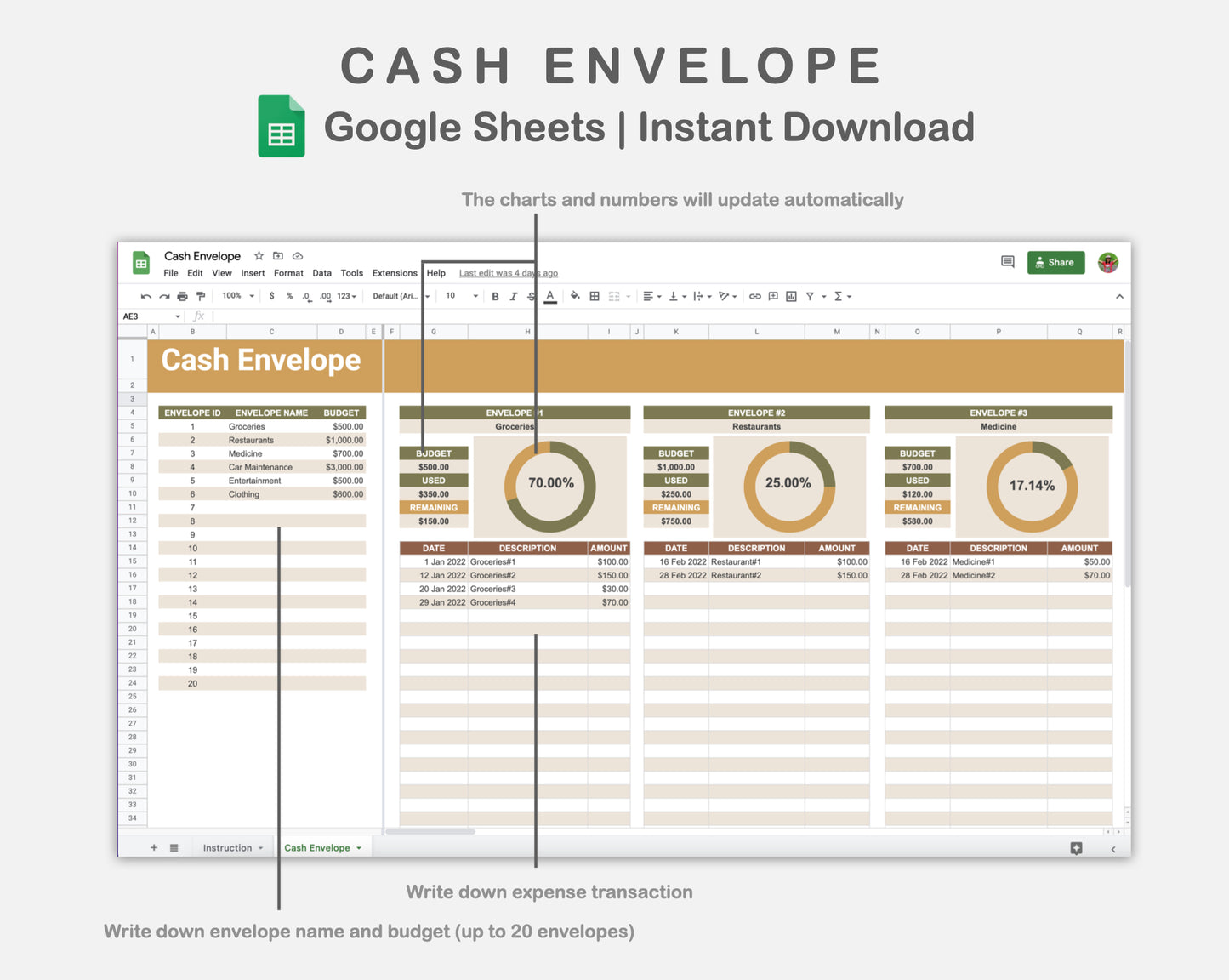The height and width of the screenshot is (980, 1229).
Task: Apply italic formatting
Action: pyautogui.click(x=513, y=296)
